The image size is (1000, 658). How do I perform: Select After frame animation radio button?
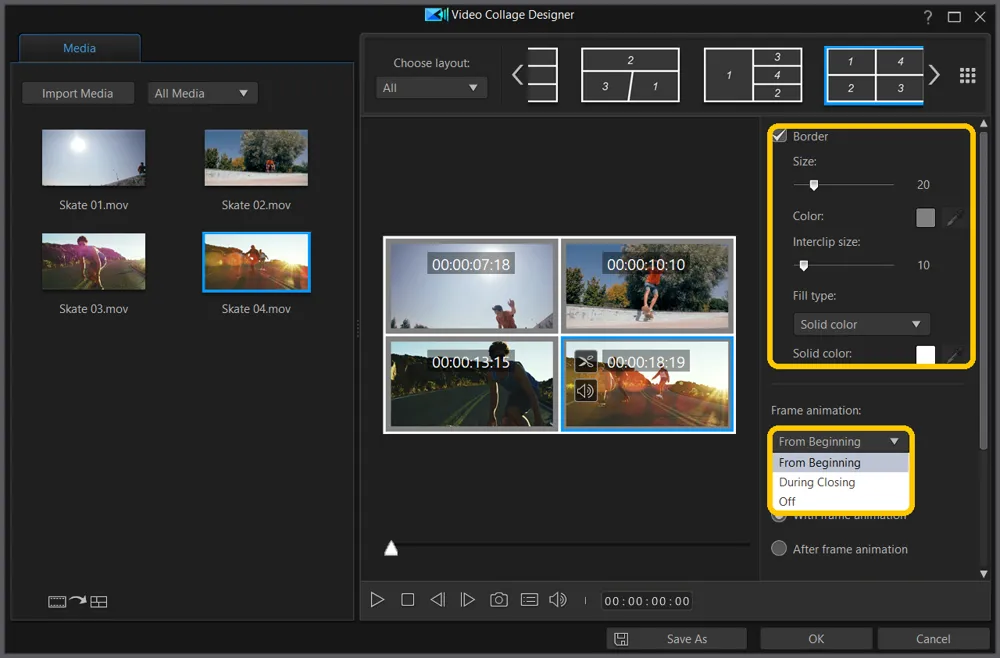(x=779, y=548)
